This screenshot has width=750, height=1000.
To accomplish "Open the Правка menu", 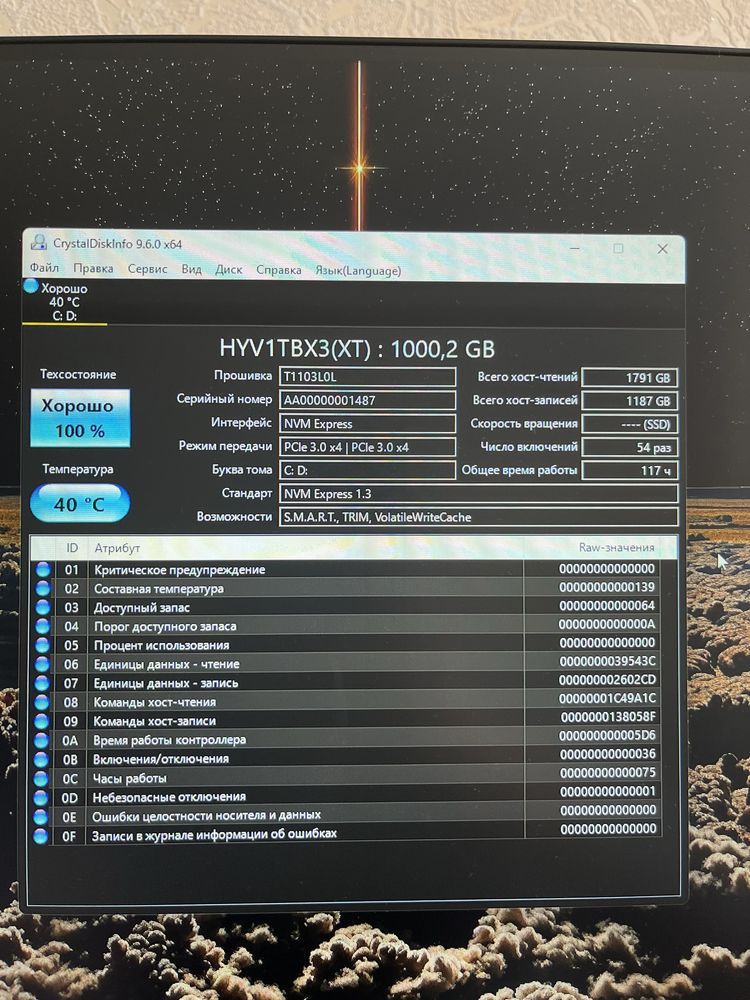I will pos(93,268).
